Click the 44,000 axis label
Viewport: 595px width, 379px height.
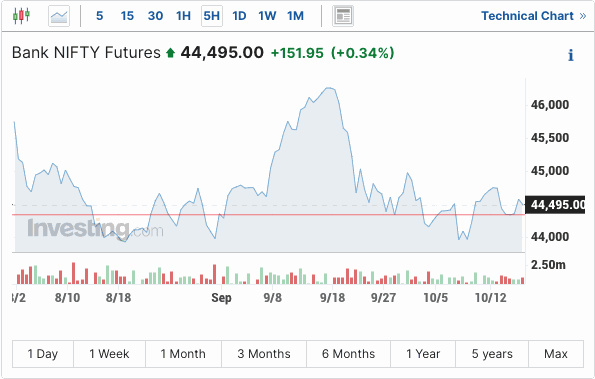[x=550, y=237]
